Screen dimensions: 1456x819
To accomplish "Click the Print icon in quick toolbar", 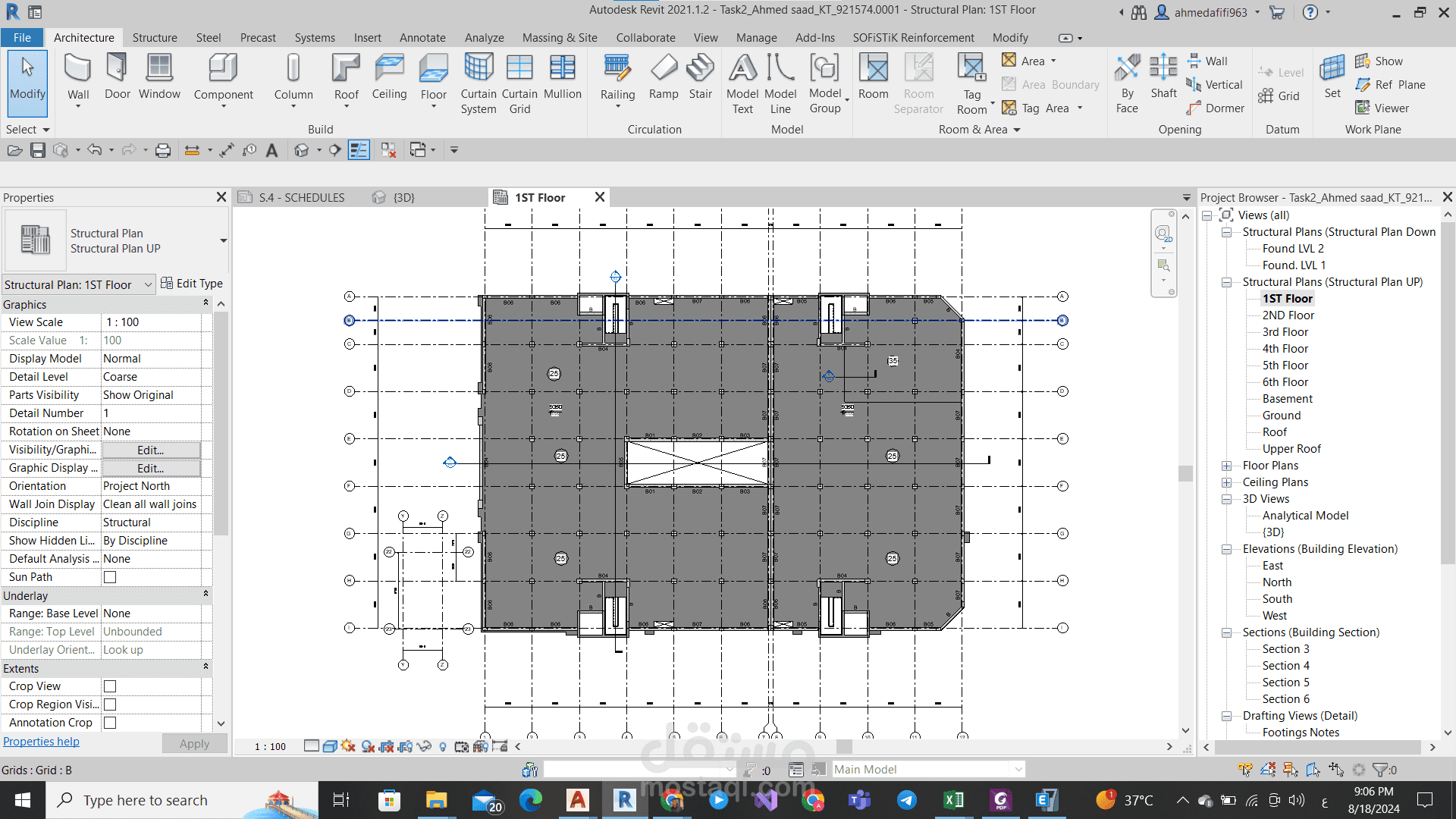I will click(x=162, y=150).
